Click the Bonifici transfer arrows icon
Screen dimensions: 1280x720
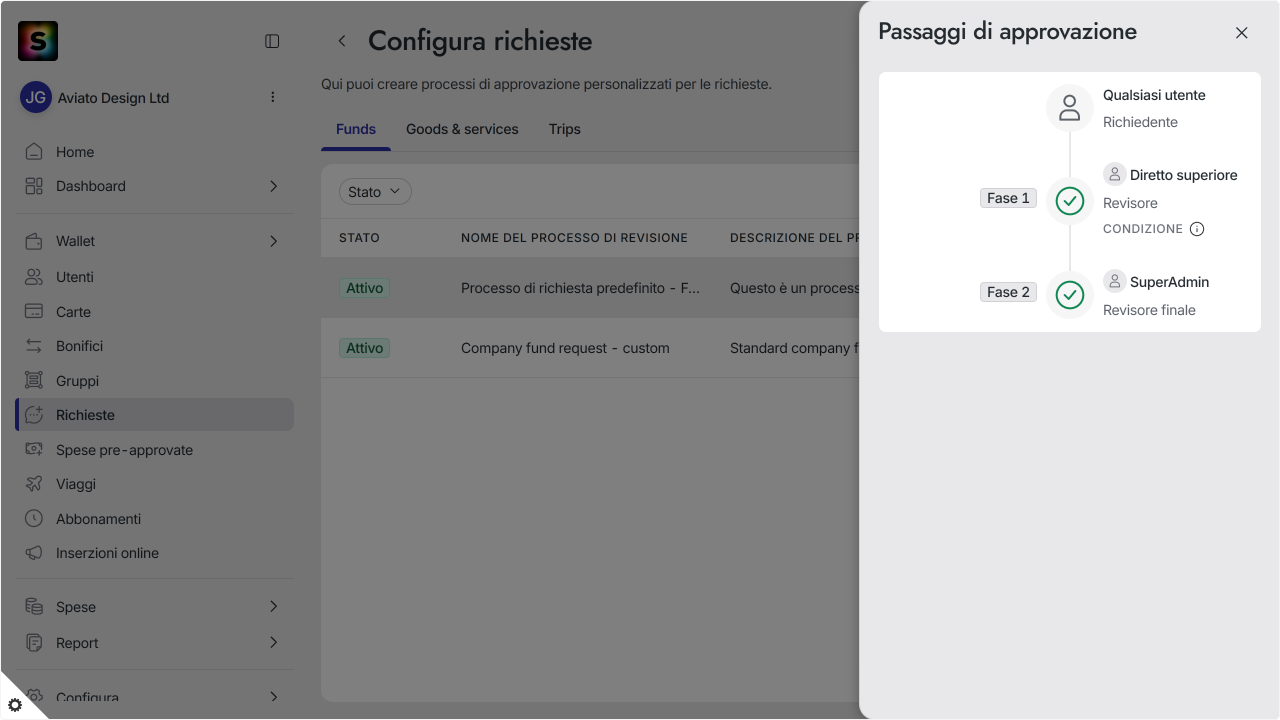tap(34, 346)
